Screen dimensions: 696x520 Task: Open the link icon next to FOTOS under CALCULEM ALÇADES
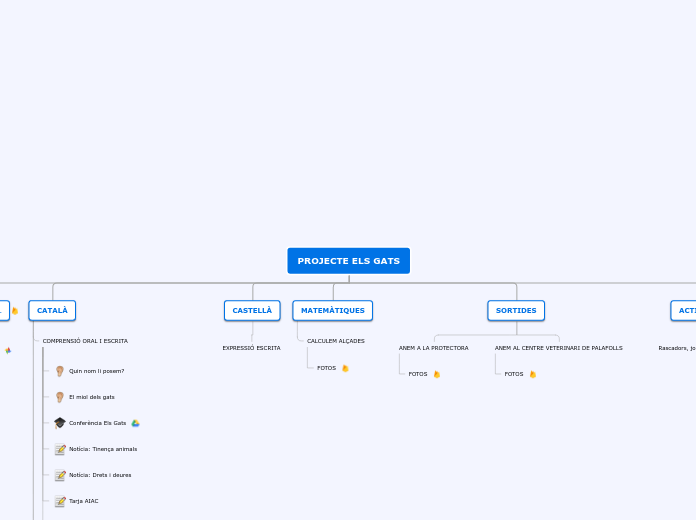point(345,368)
